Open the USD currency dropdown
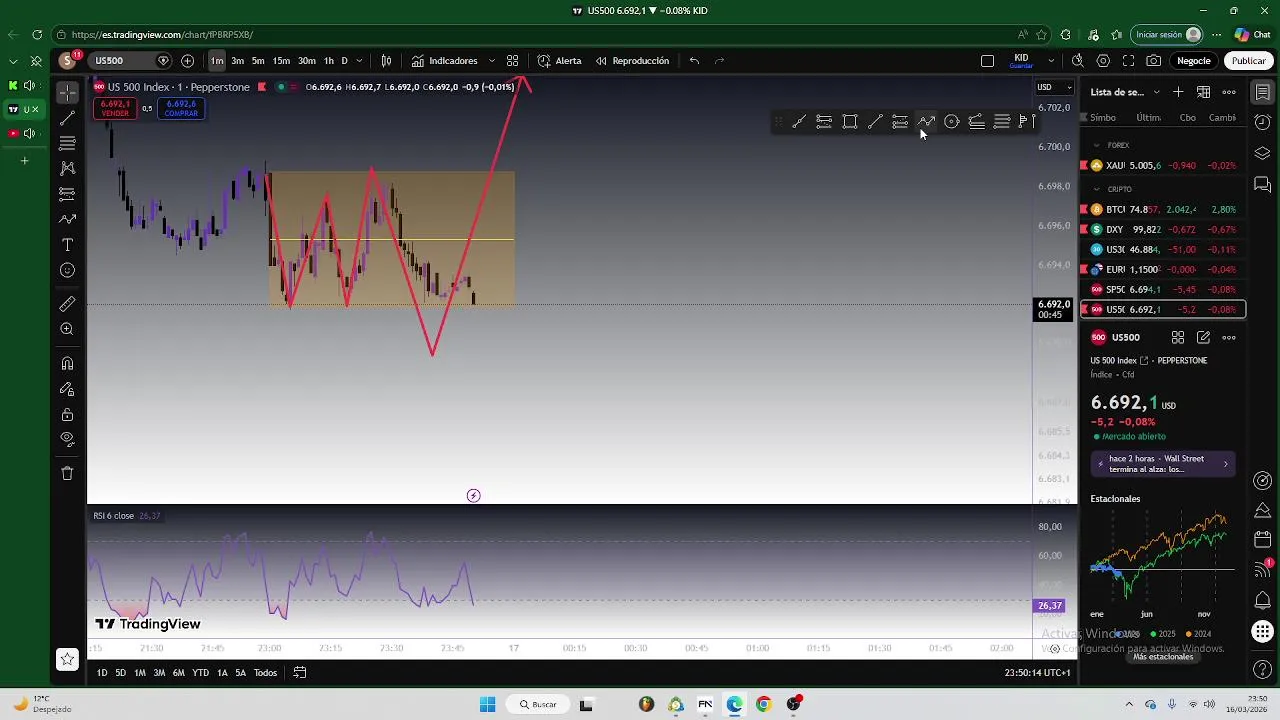The width and height of the screenshot is (1280, 720). 1054,87
